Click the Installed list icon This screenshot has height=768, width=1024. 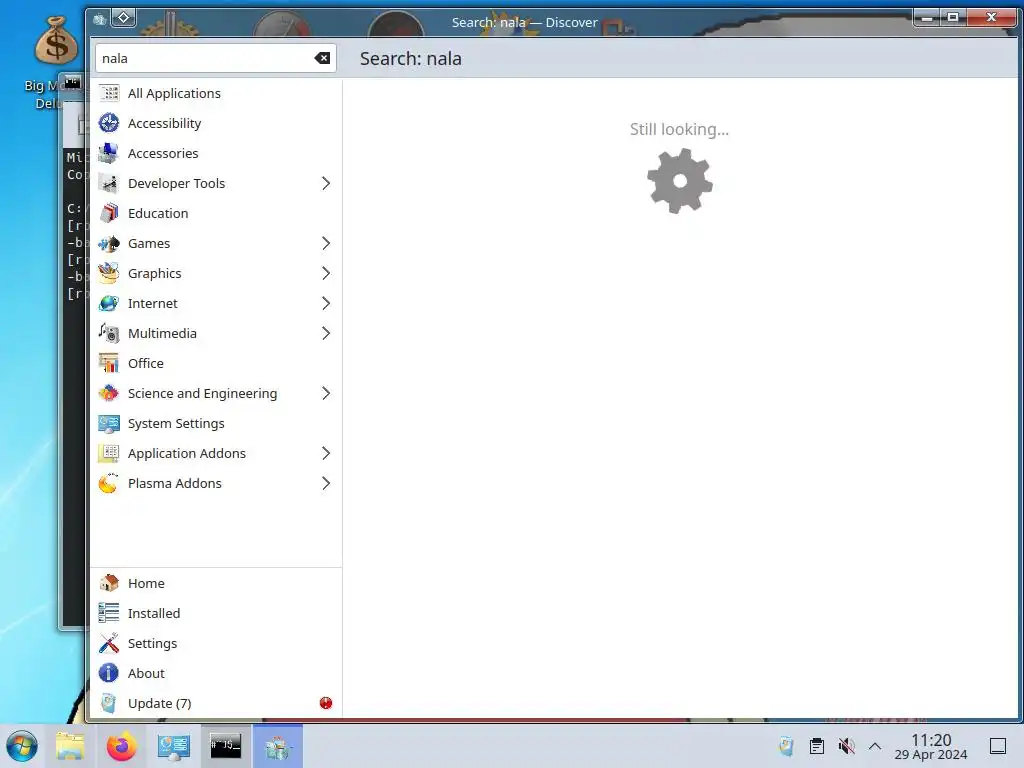point(108,613)
